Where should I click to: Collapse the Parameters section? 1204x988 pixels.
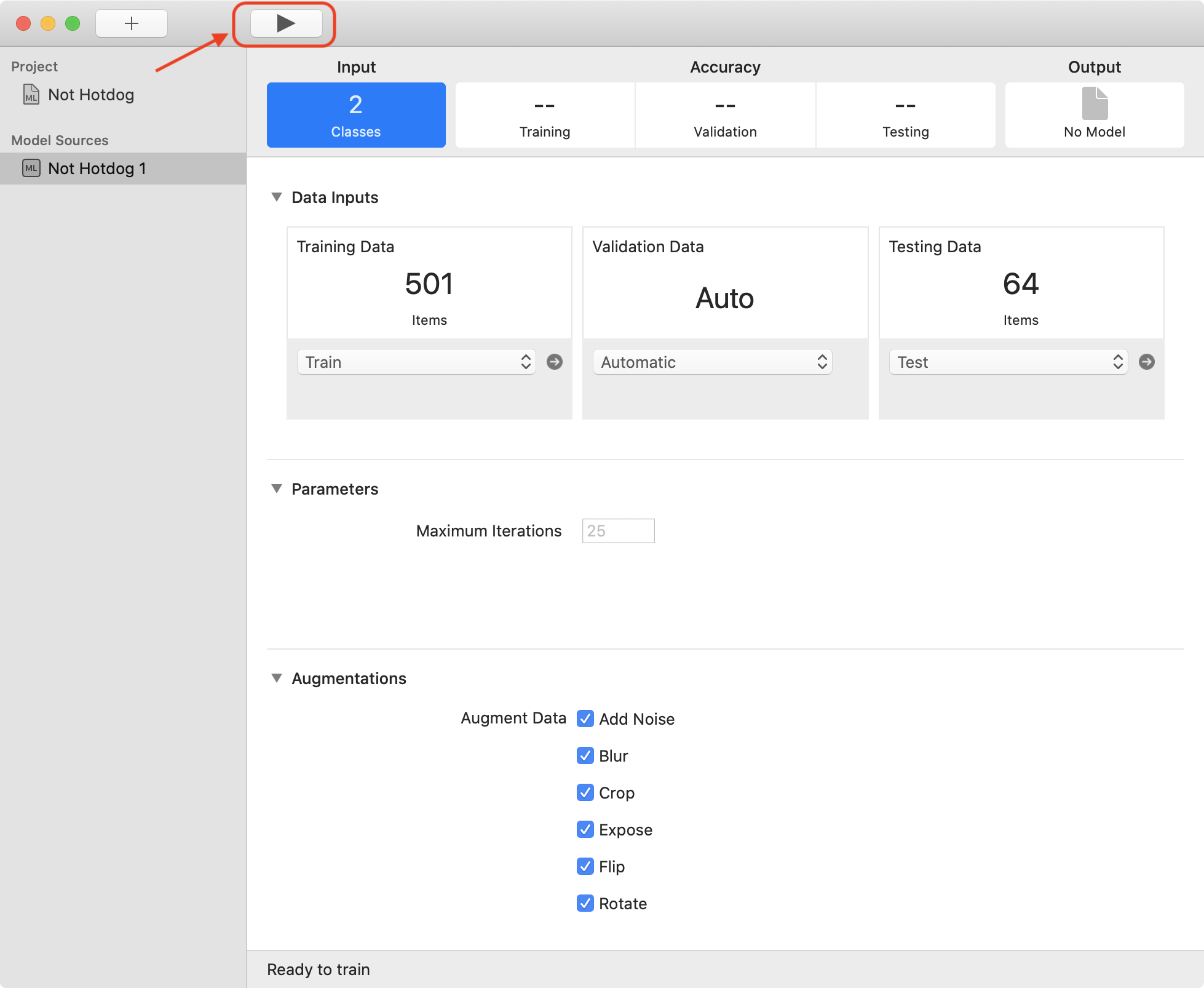click(x=278, y=489)
